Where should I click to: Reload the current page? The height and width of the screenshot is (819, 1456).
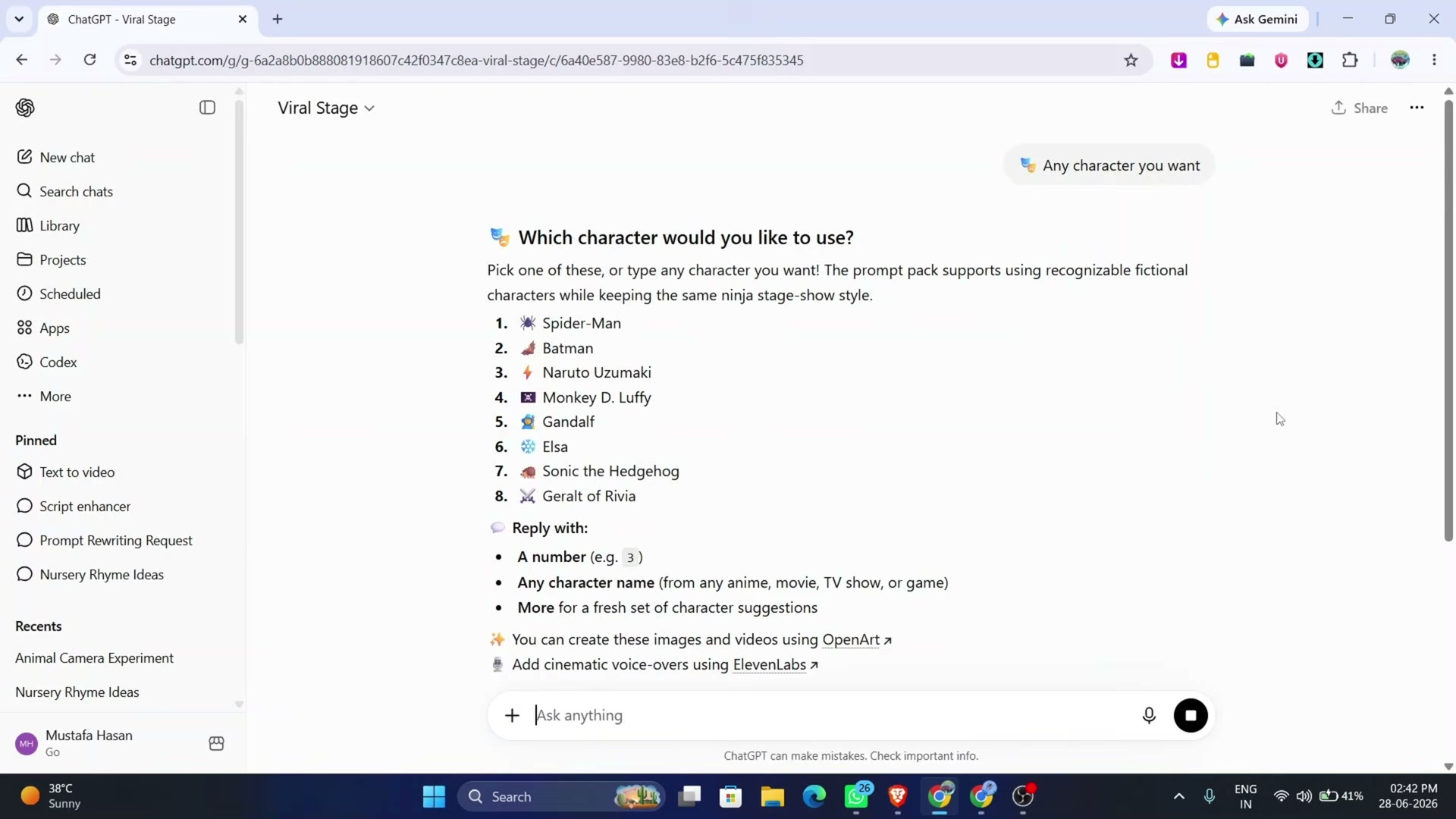click(89, 60)
